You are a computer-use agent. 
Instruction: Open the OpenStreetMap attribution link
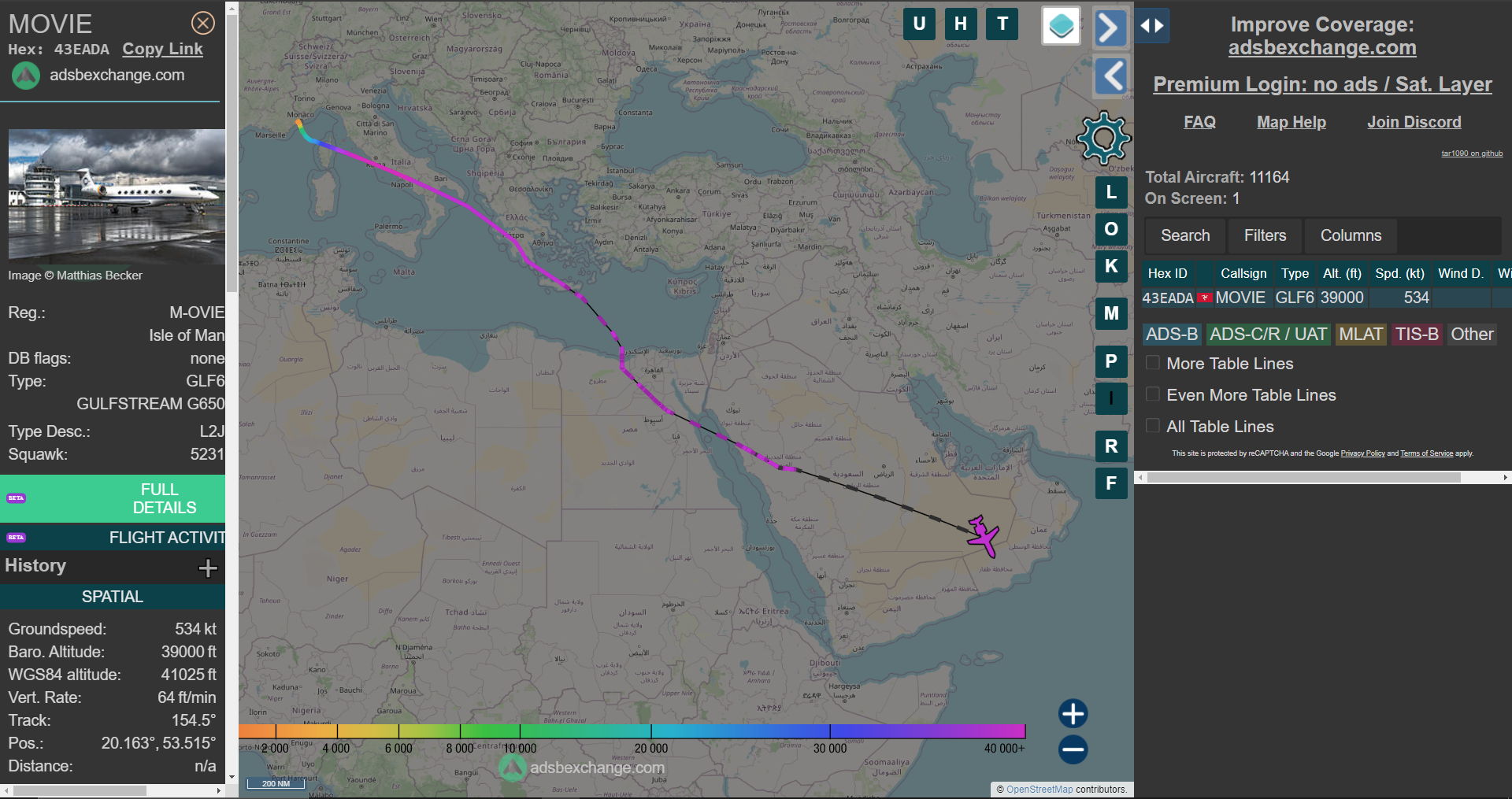point(1039,790)
